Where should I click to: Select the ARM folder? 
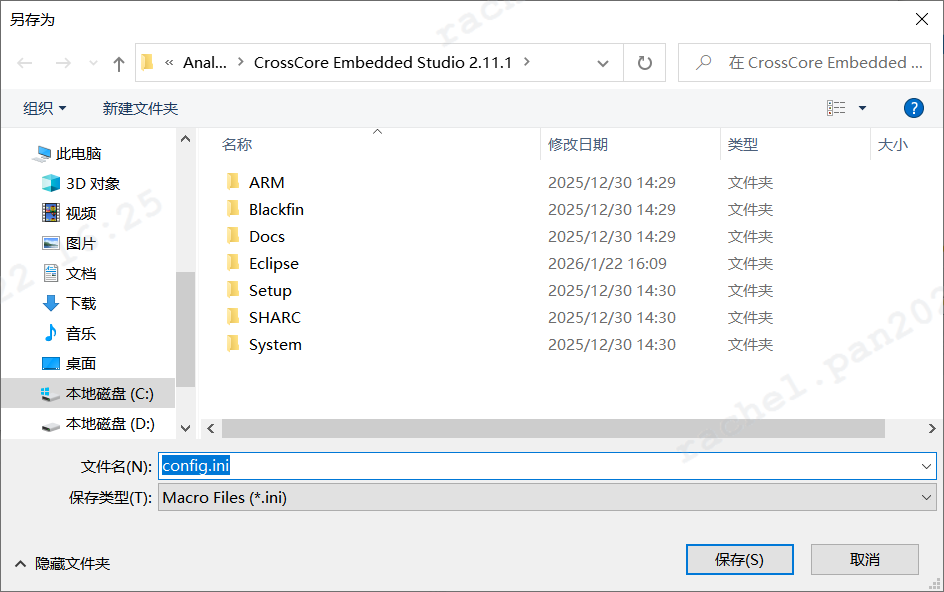coord(267,182)
